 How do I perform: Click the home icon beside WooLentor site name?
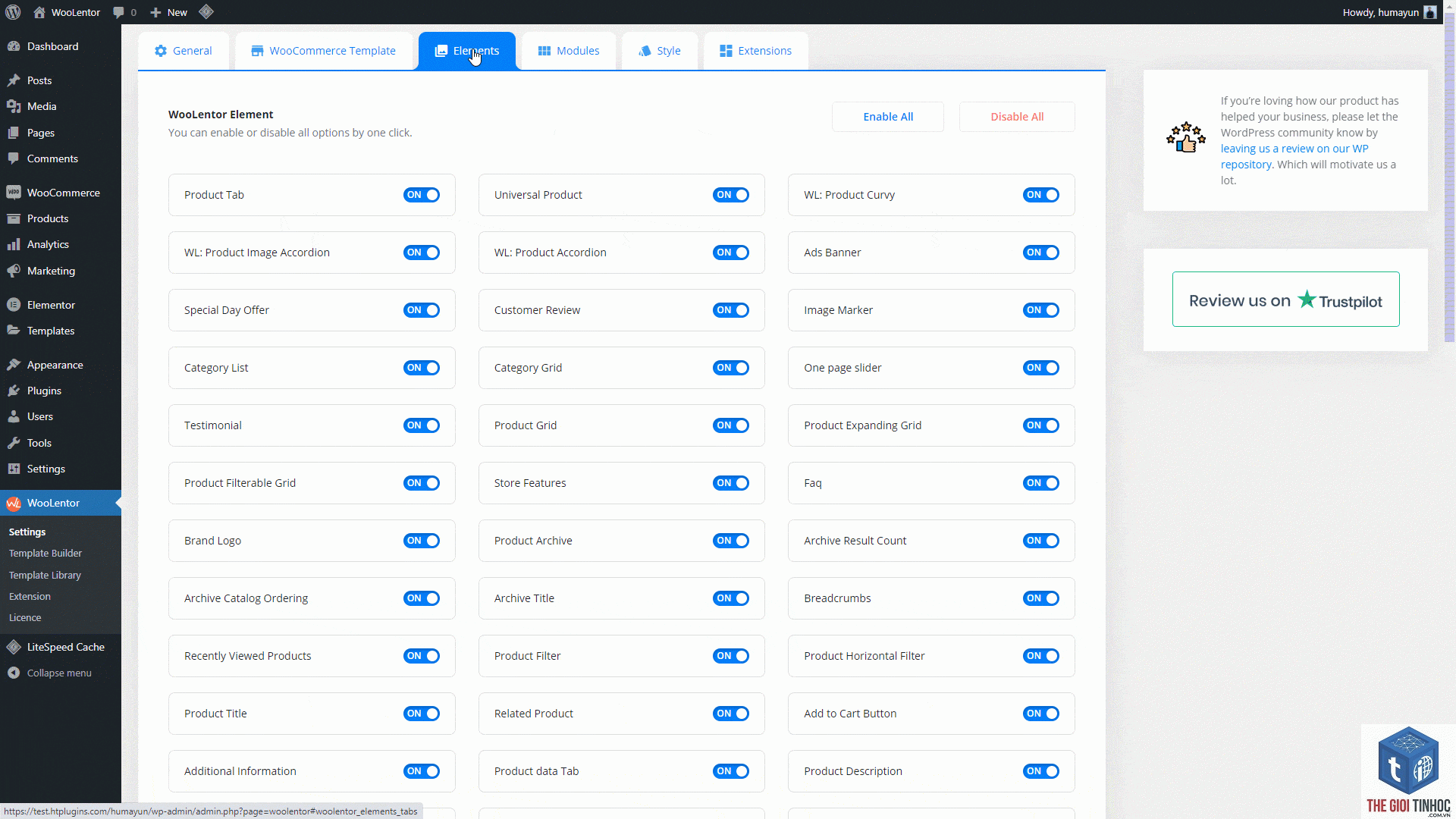39,12
